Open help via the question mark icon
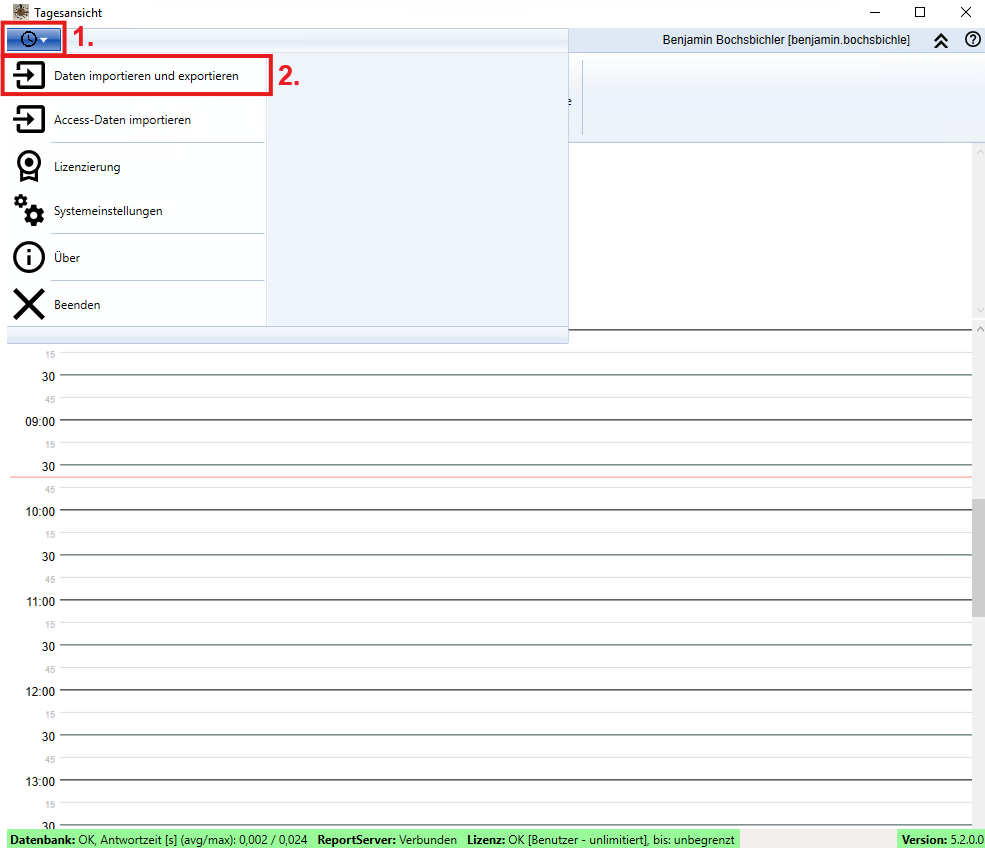The image size is (985, 848). [x=972, y=40]
